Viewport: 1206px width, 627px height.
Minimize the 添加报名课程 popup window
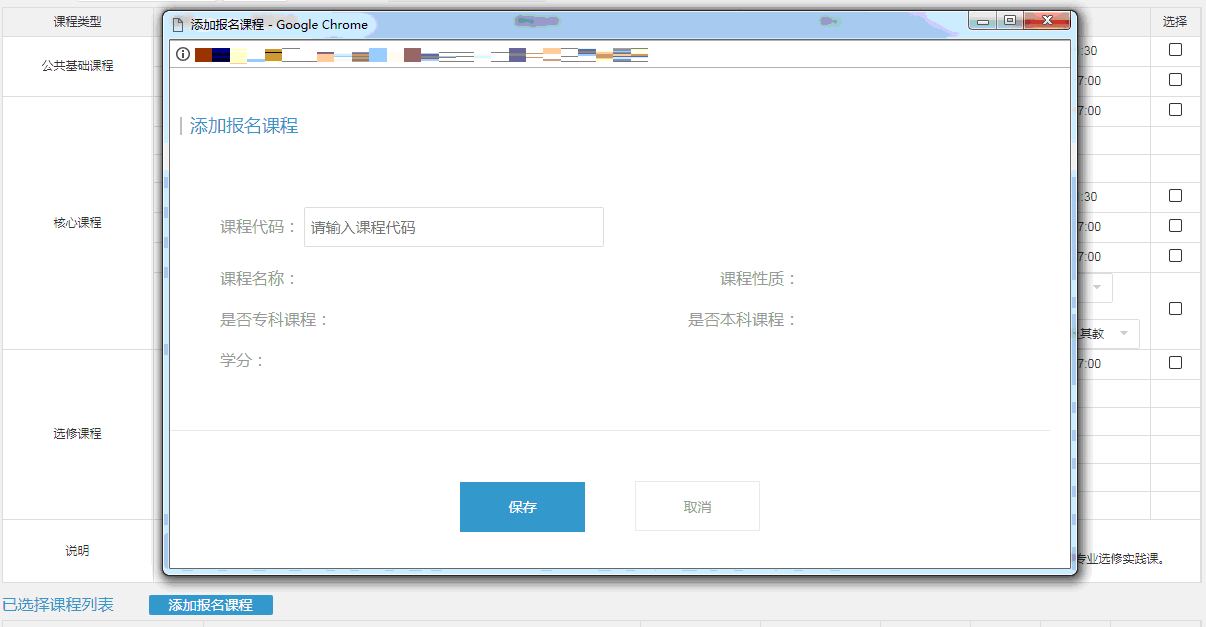tap(983, 21)
